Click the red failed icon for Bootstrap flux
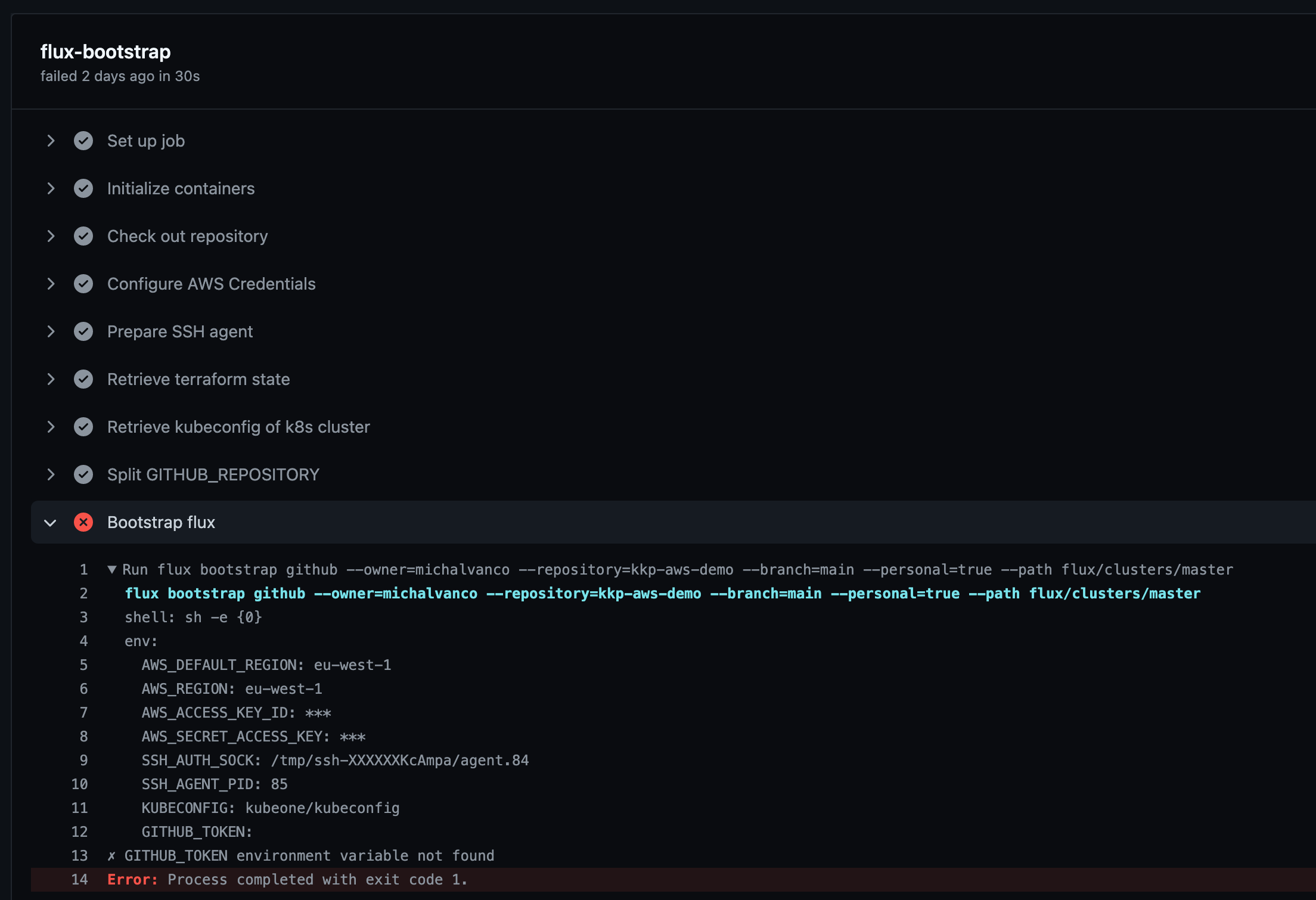 (83, 522)
